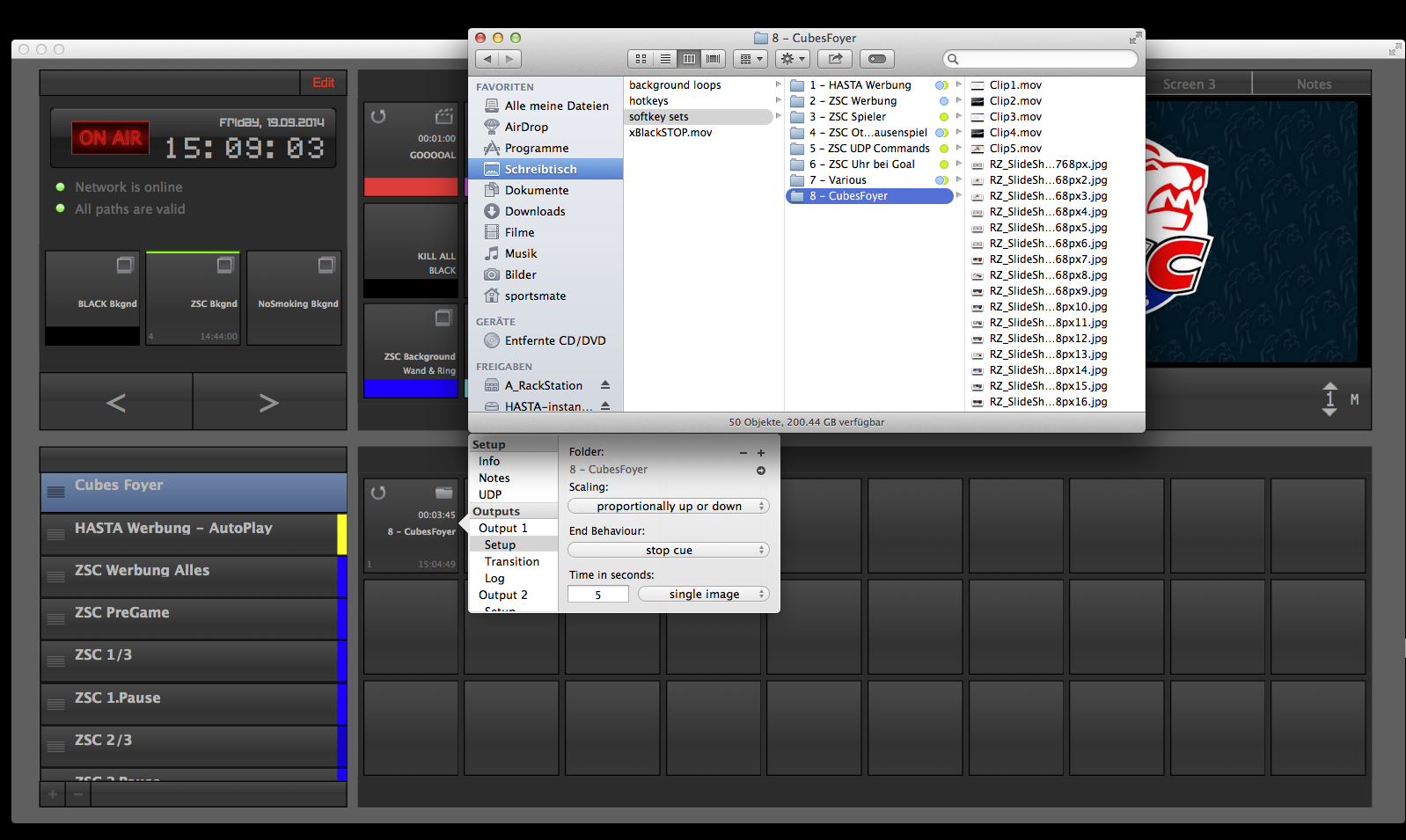Screen dimensions: 1406x840
Task: Click the output stepper arrows
Action: click(1329, 399)
